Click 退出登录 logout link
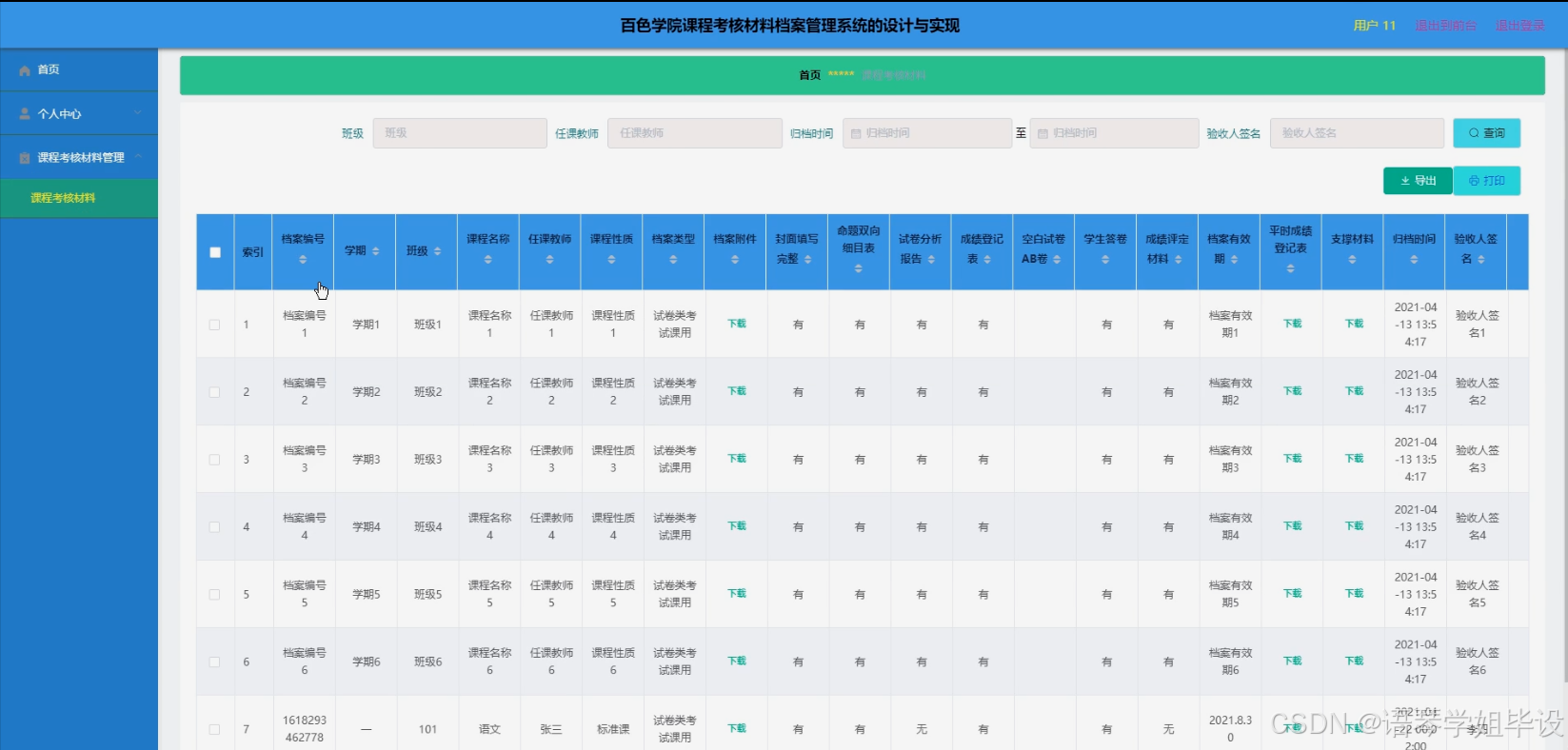Viewport: 1568px width, 750px height. (x=1519, y=26)
